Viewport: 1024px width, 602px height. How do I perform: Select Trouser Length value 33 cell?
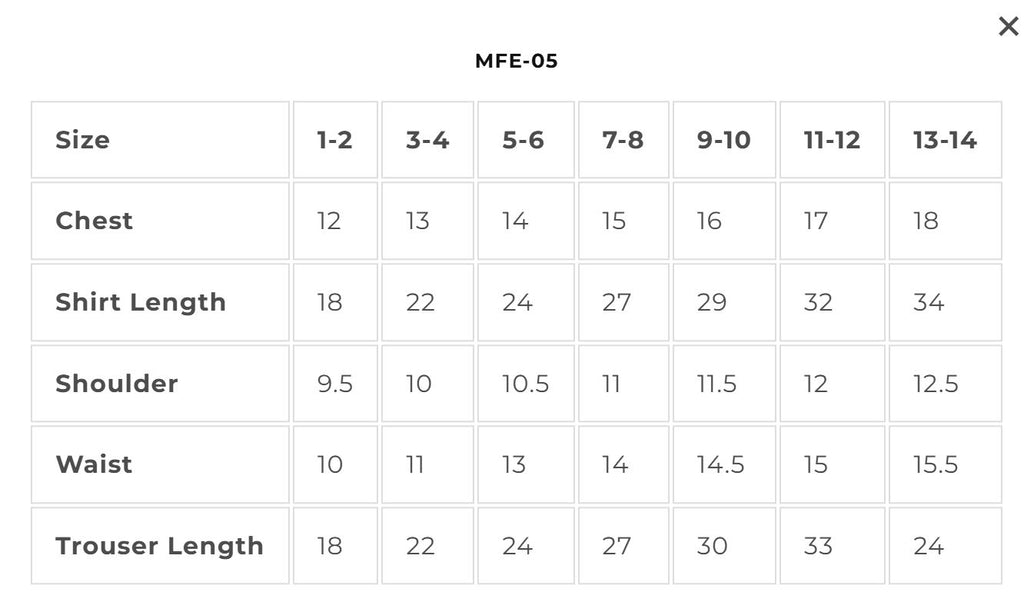tap(832, 546)
